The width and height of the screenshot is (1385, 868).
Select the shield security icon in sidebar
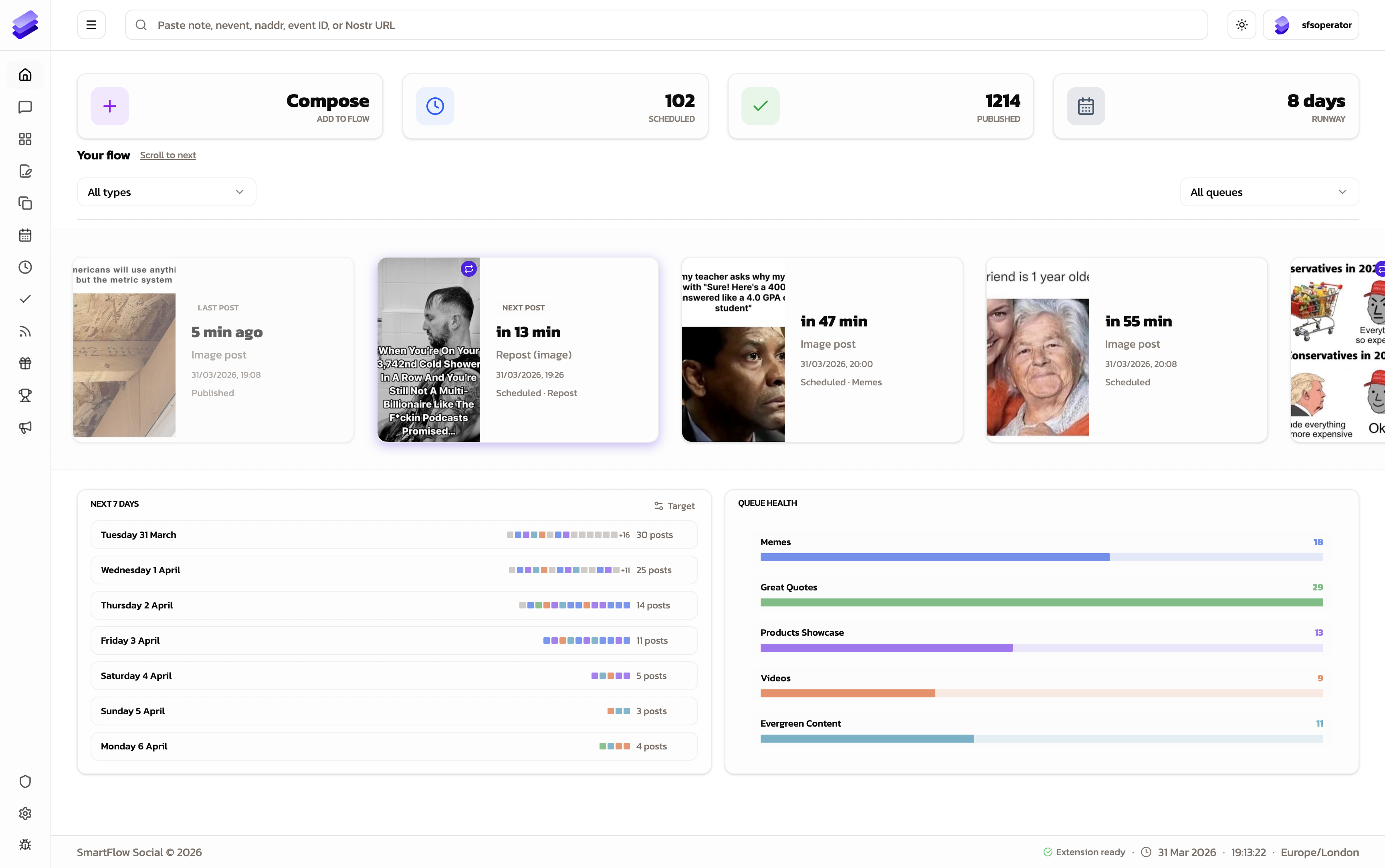click(x=25, y=781)
